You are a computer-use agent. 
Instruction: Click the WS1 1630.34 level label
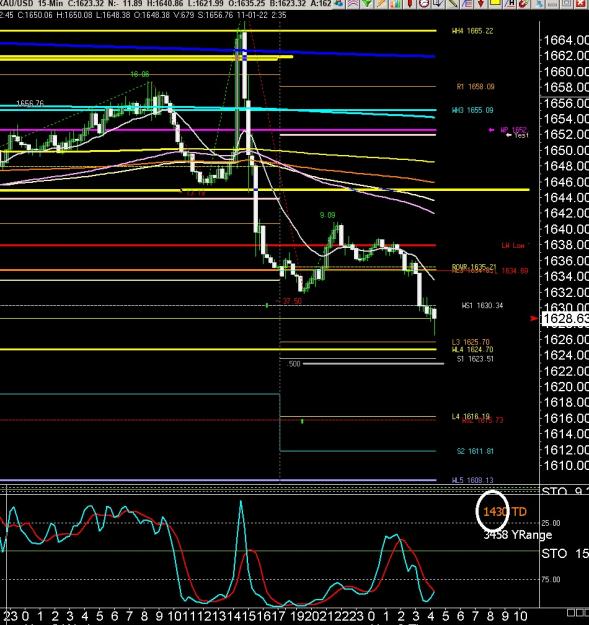pos(482,305)
